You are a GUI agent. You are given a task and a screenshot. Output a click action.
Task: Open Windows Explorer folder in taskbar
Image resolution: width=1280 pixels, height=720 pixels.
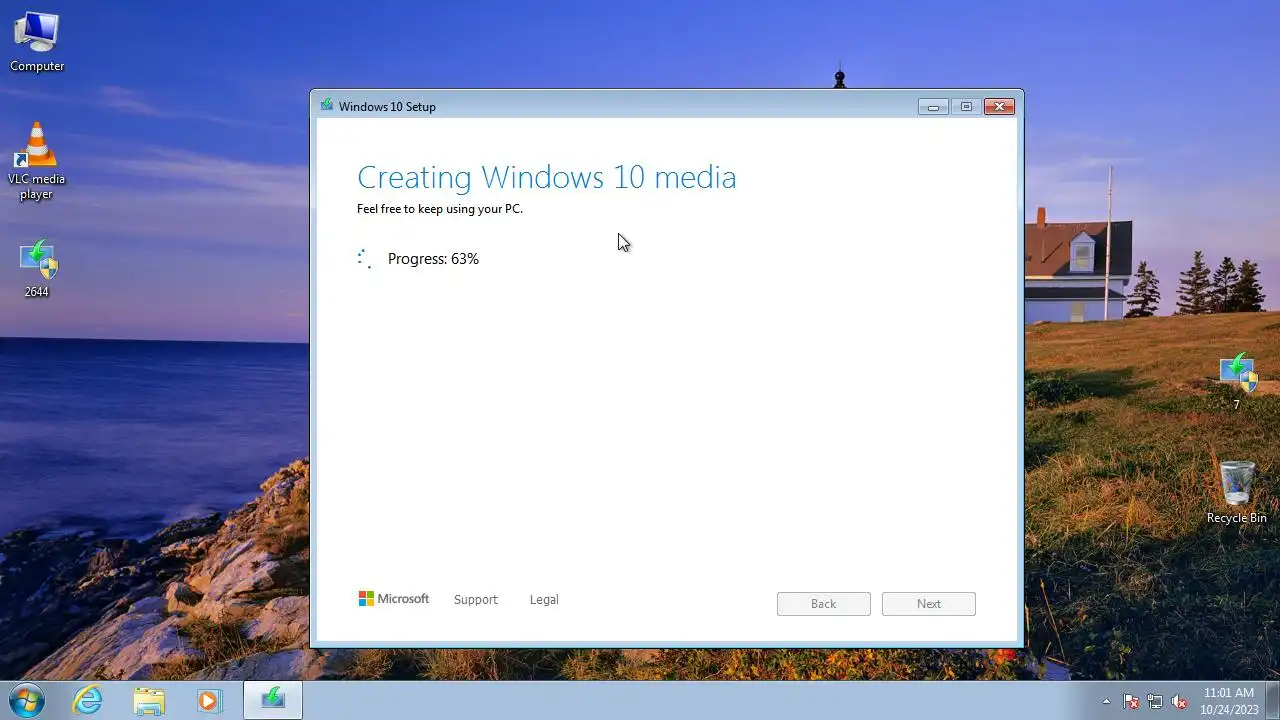tap(148, 700)
